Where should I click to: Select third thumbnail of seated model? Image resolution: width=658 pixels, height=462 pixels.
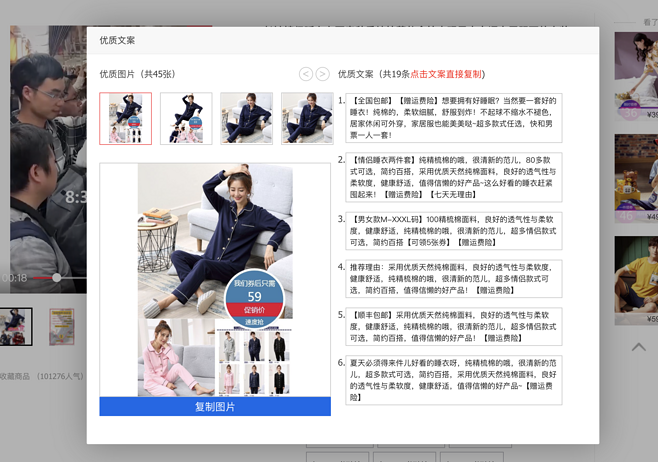click(247, 119)
